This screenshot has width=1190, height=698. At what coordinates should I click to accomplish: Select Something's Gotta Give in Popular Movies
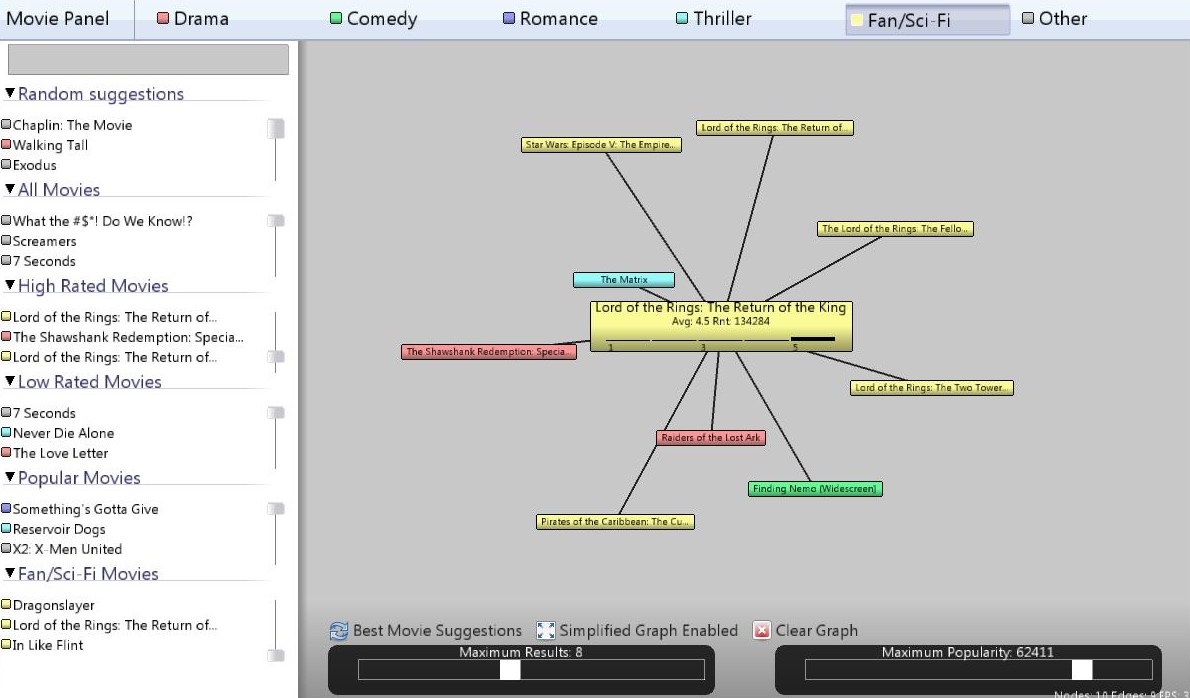80,509
